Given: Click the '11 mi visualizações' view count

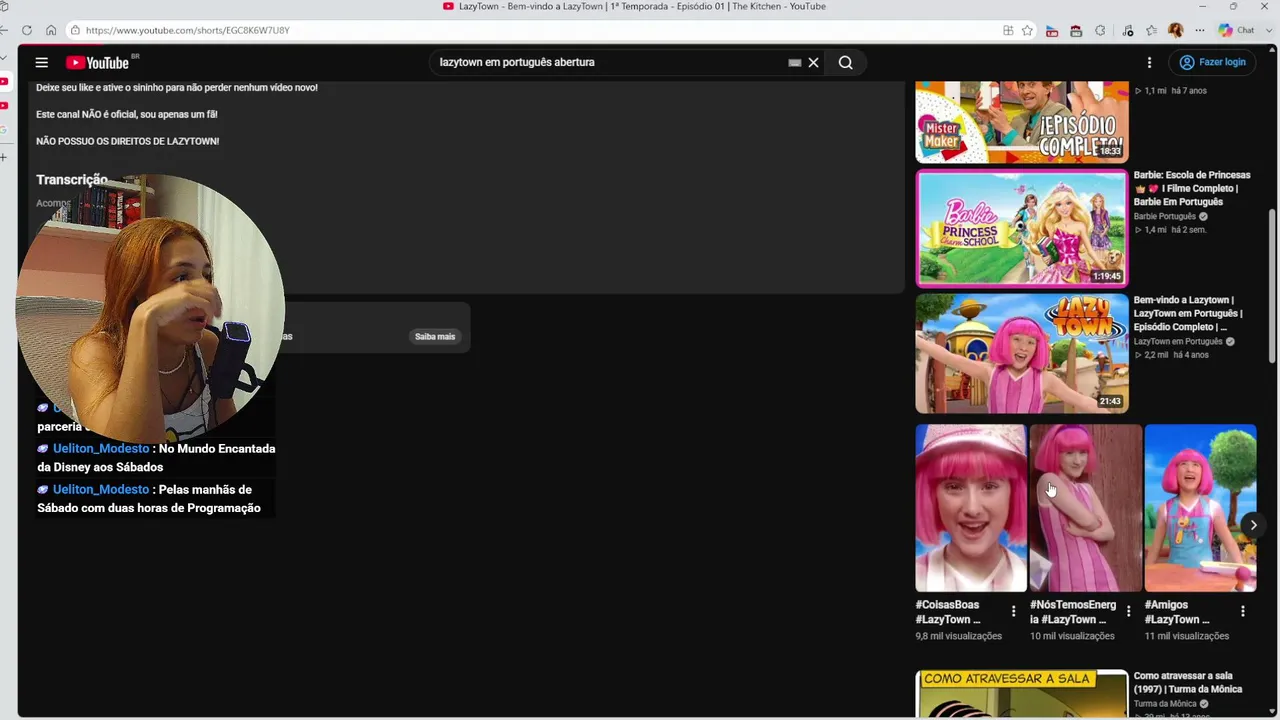Looking at the screenshot, I should pos(1187,636).
